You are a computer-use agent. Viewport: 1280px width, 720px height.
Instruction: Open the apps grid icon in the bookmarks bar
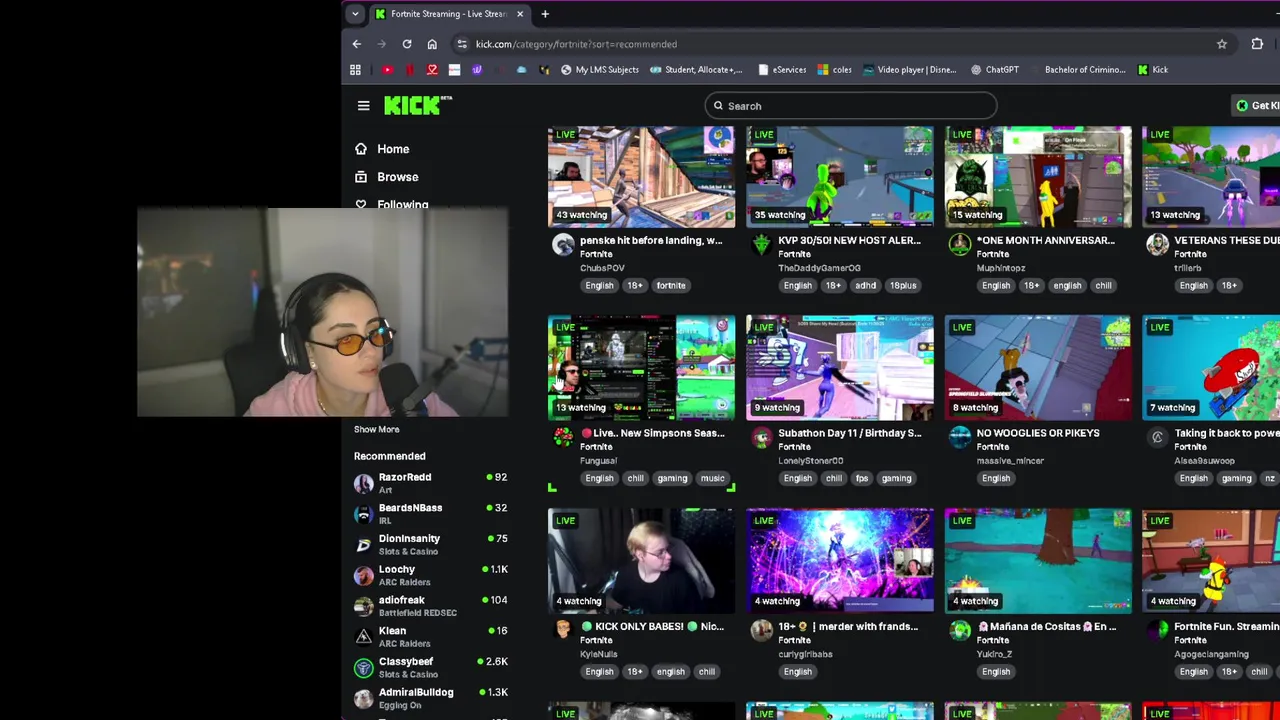click(x=355, y=70)
